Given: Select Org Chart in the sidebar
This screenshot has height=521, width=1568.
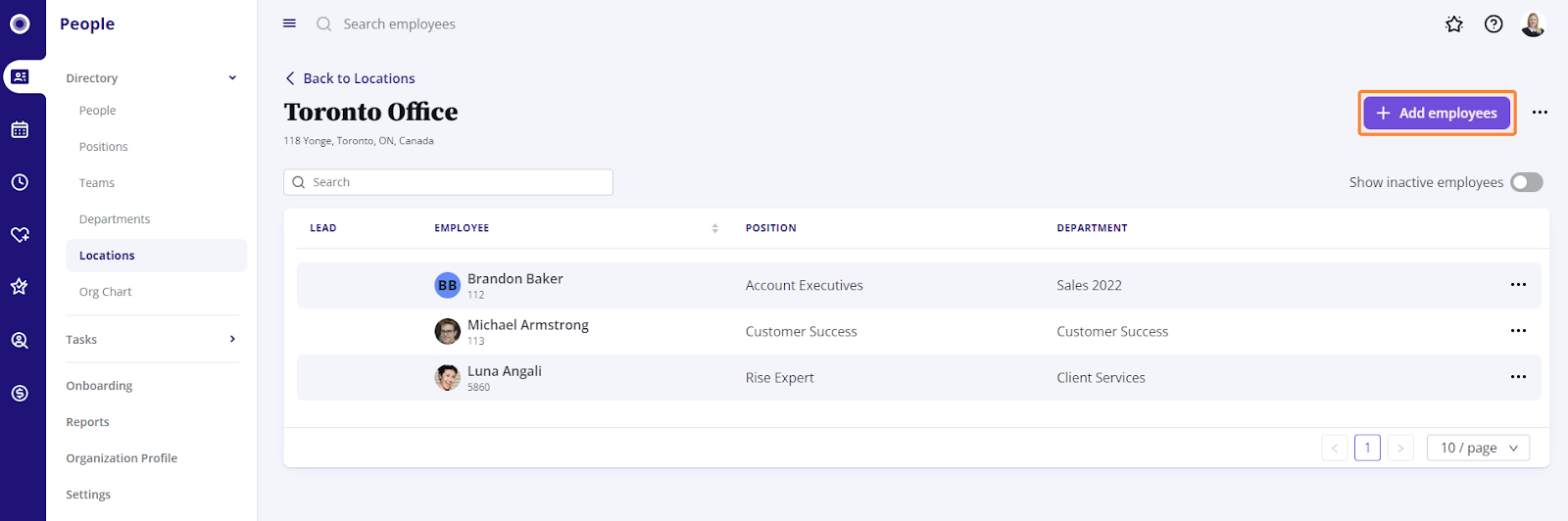Looking at the screenshot, I should (x=105, y=292).
